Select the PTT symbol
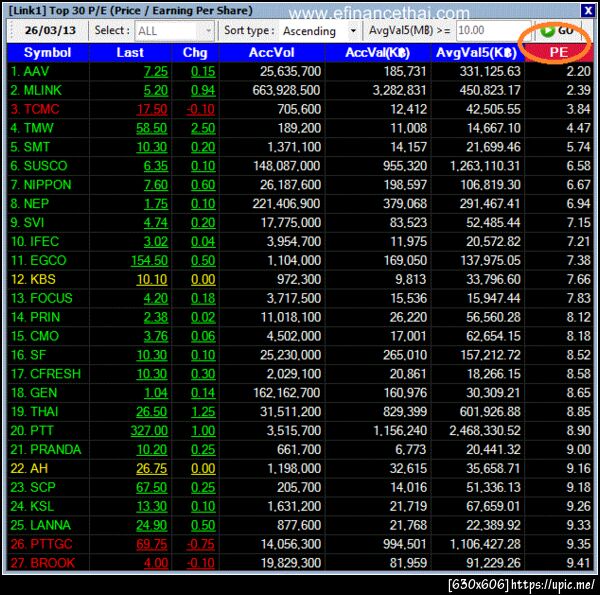This screenshot has height=595, width=600. pos(32,430)
